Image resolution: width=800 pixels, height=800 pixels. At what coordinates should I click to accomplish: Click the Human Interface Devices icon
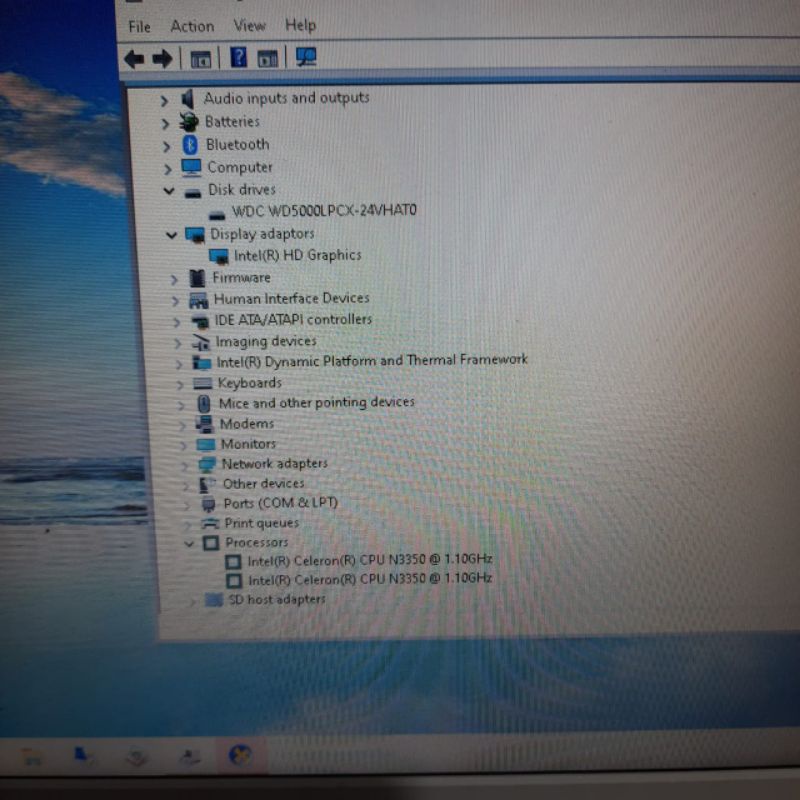point(198,300)
